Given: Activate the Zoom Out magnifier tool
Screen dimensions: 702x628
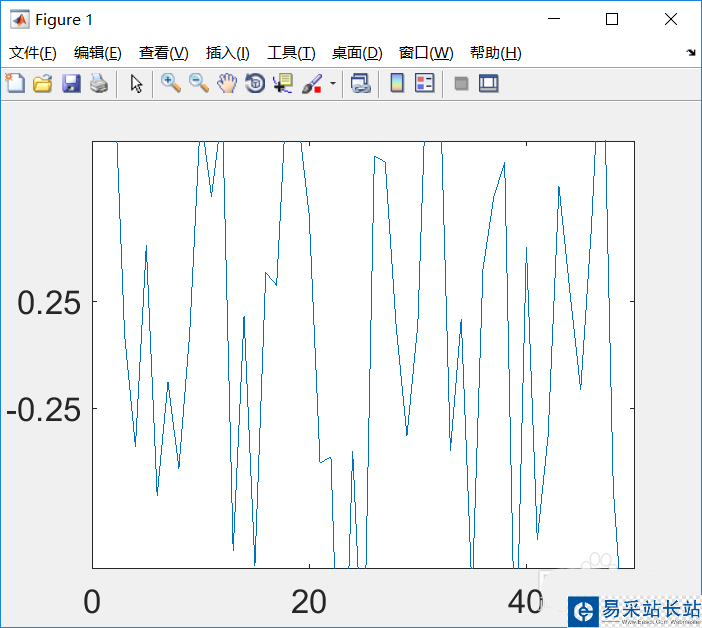Looking at the screenshot, I should (199, 83).
